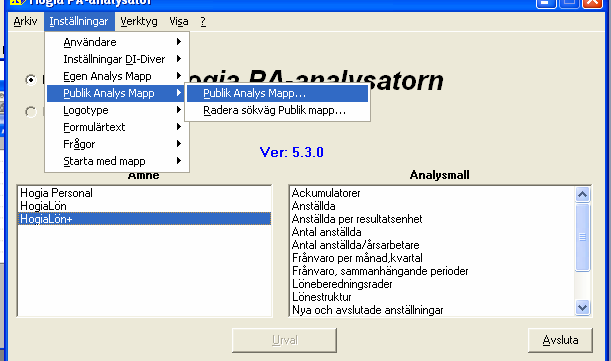
Task: Select Lönestruktur analysmall
Action: (x=432, y=297)
